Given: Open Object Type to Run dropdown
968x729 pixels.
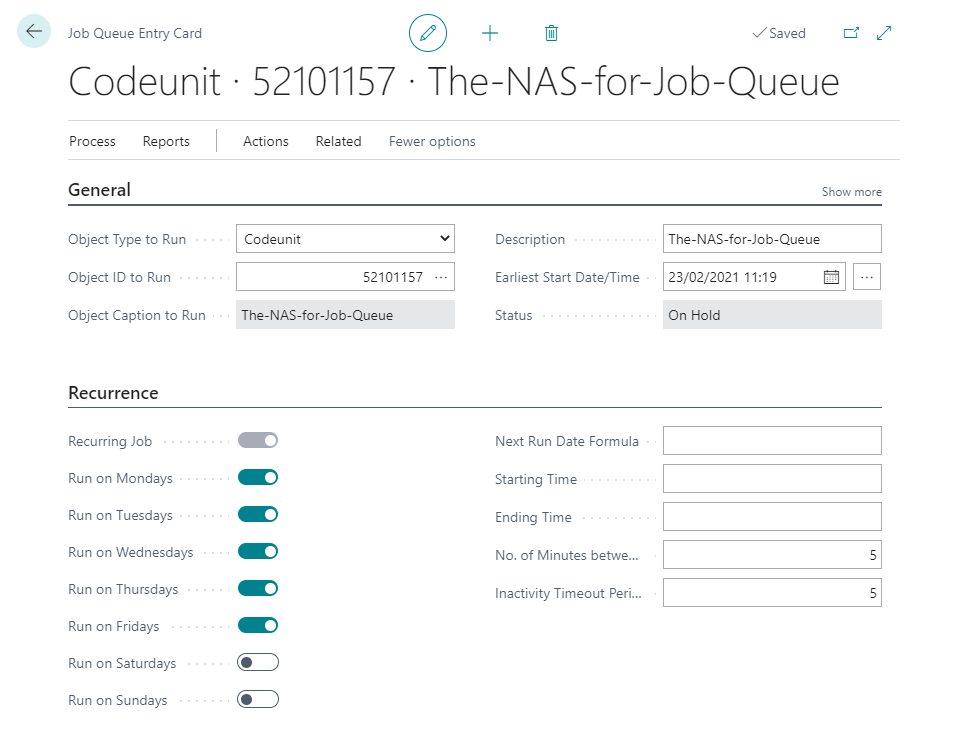Looking at the screenshot, I should [x=345, y=239].
